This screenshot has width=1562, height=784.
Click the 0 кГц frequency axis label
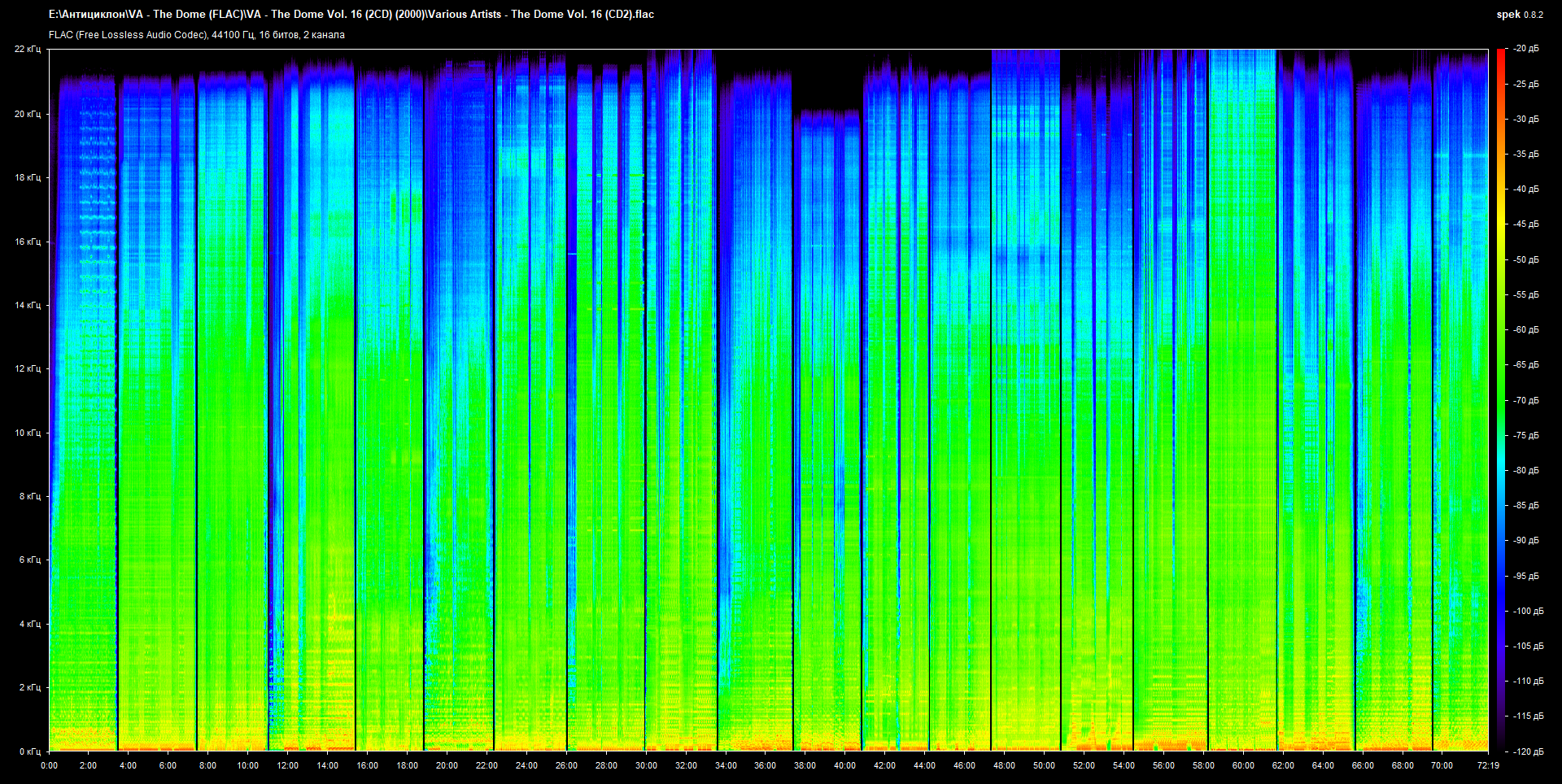coord(29,751)
